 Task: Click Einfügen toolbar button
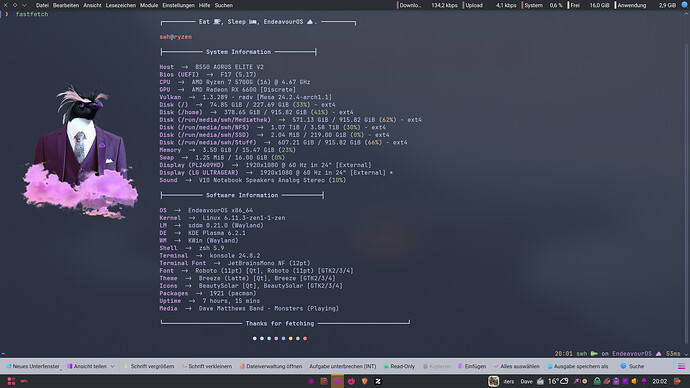pyautogui.click(x=472, y=366)
